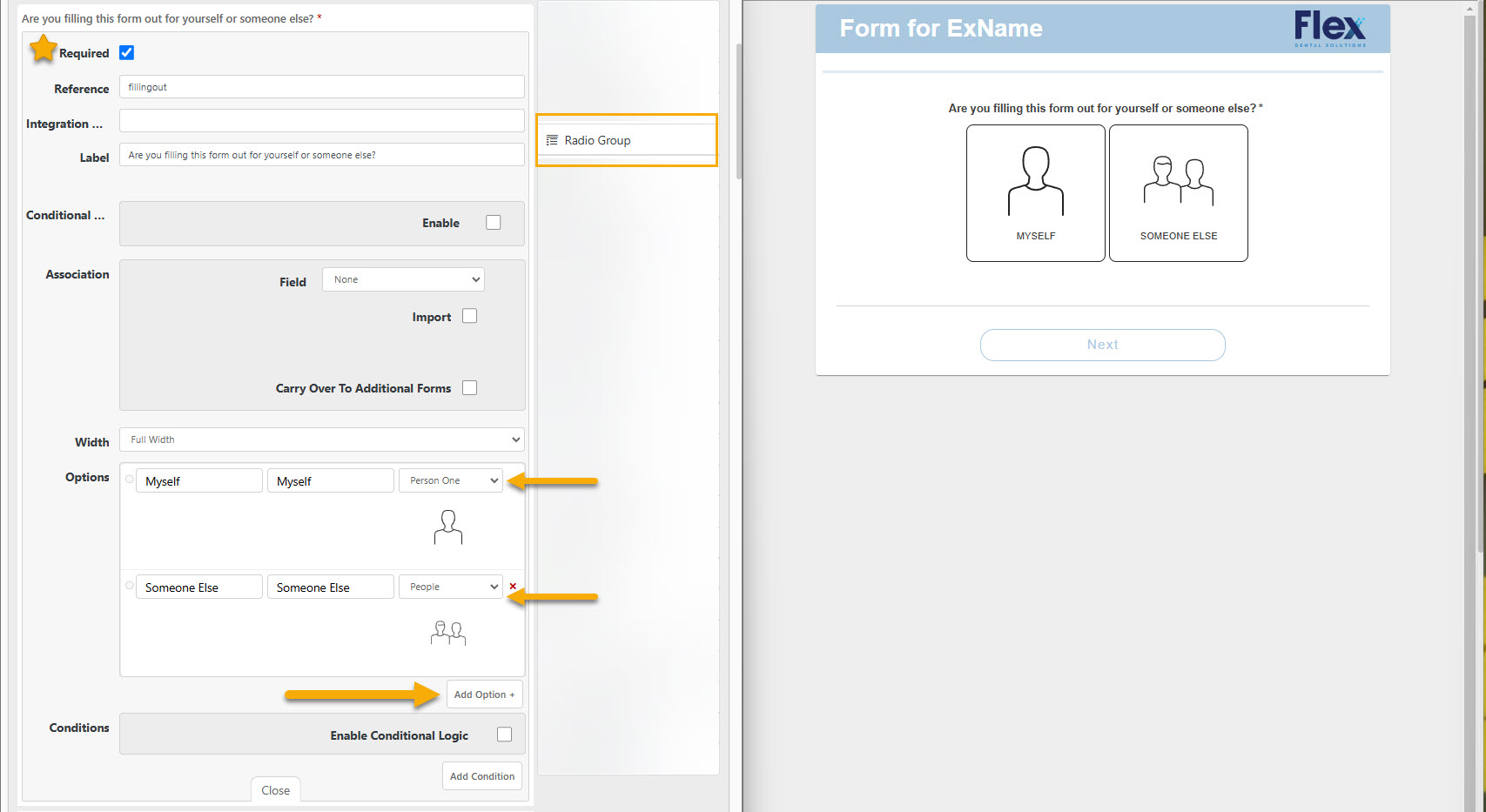Click the Myself person icon card in preview

point(1035,192)
